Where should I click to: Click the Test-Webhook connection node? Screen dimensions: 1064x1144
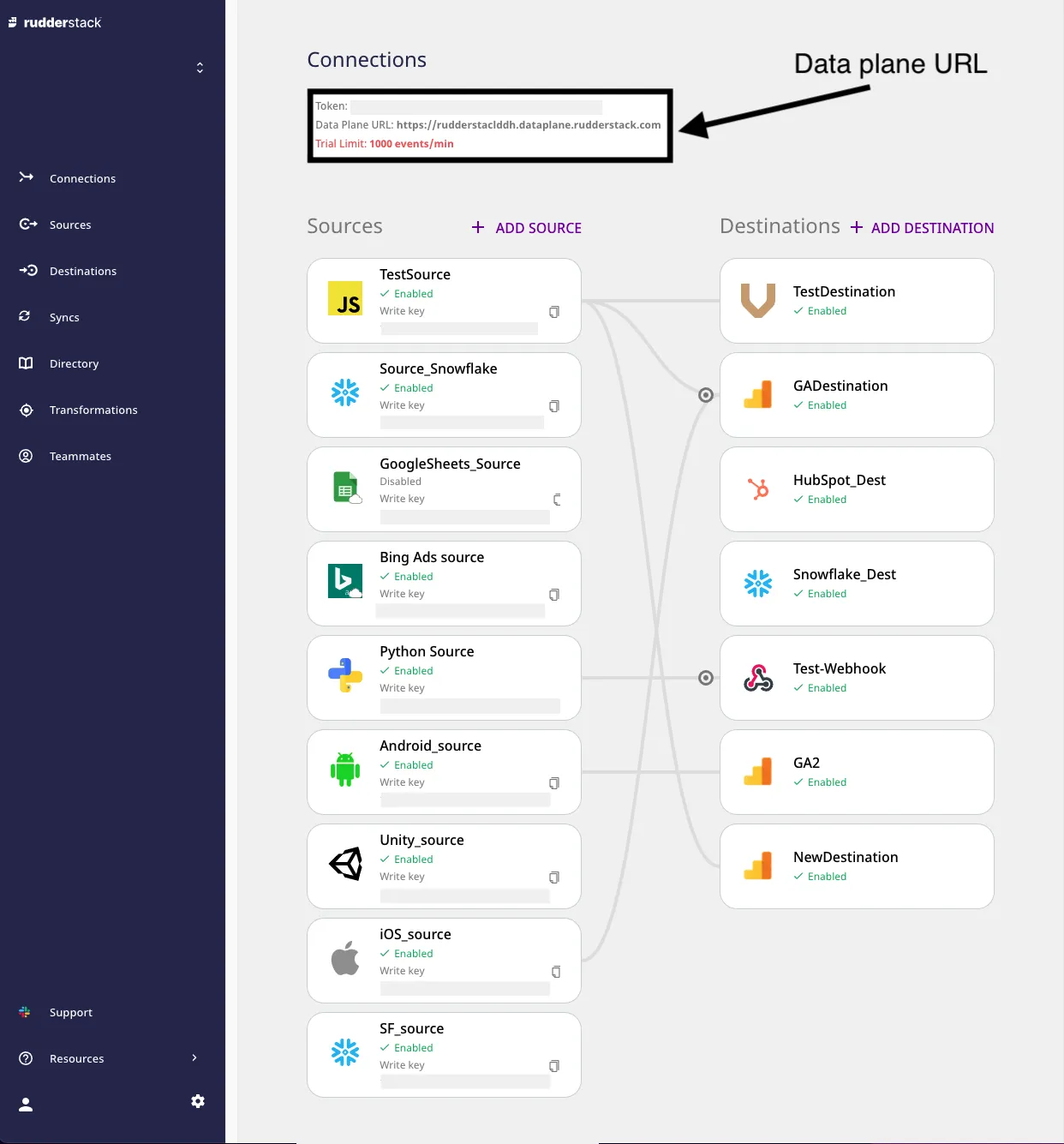[706, 678]
